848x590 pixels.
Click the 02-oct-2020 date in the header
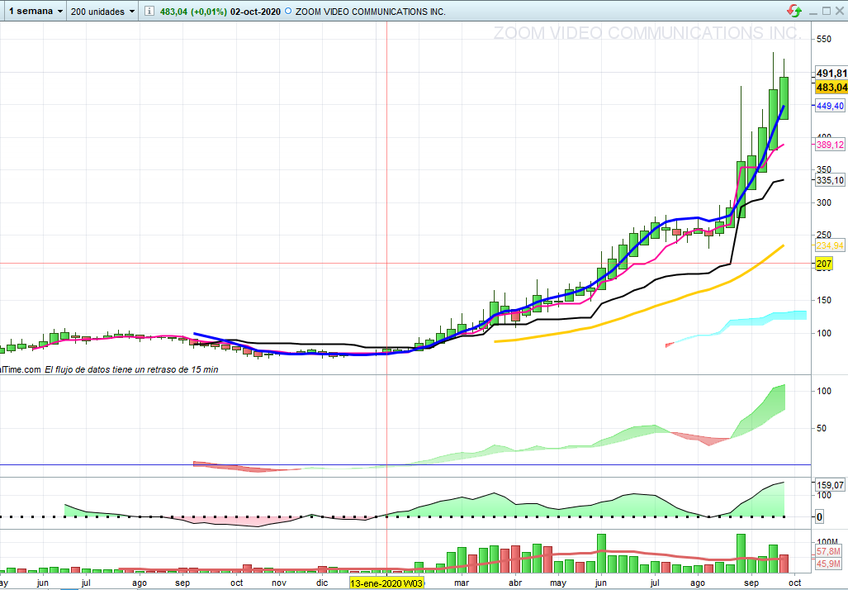pos(255,11)
